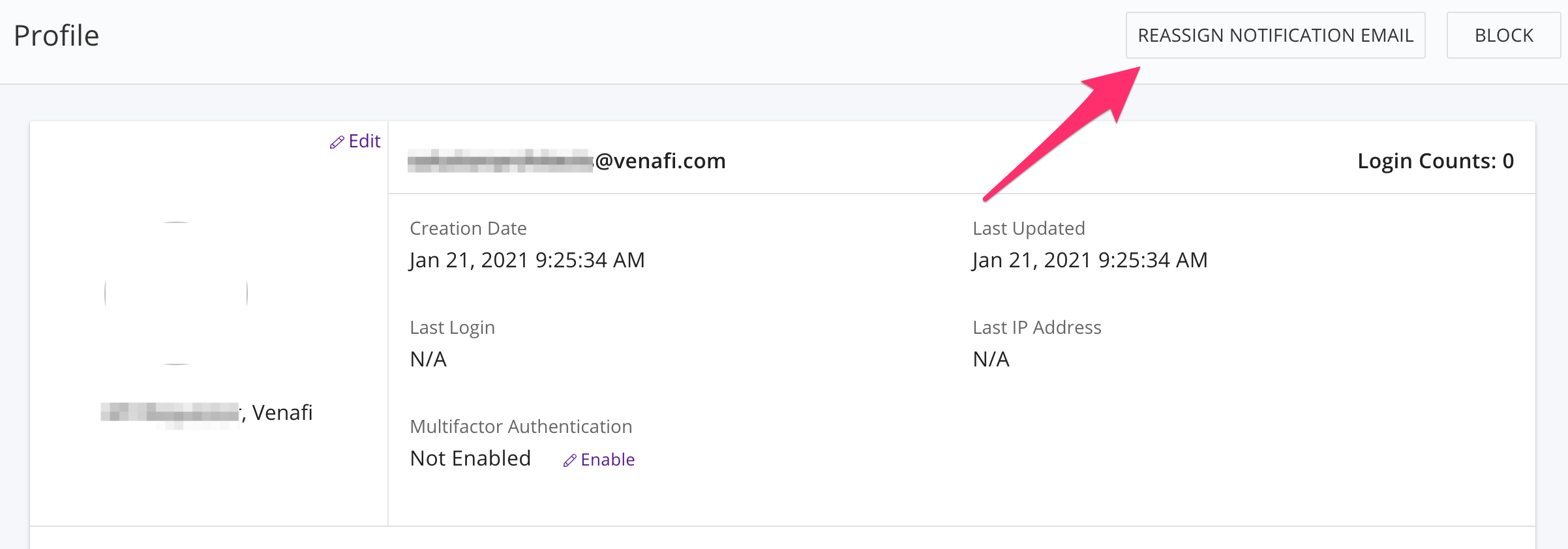Select the user's @venafi.com email address

pyautogui.click(x=566, y=161)
